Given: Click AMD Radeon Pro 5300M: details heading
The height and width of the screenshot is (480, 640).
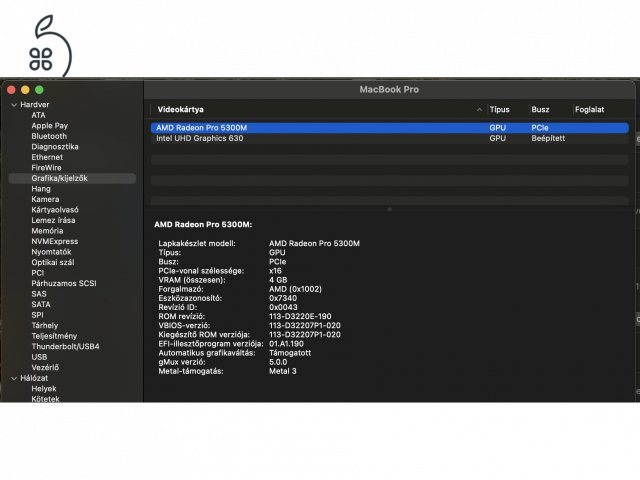Looking at the screenshot, I should pyautogui.click(x=203, y=224).
